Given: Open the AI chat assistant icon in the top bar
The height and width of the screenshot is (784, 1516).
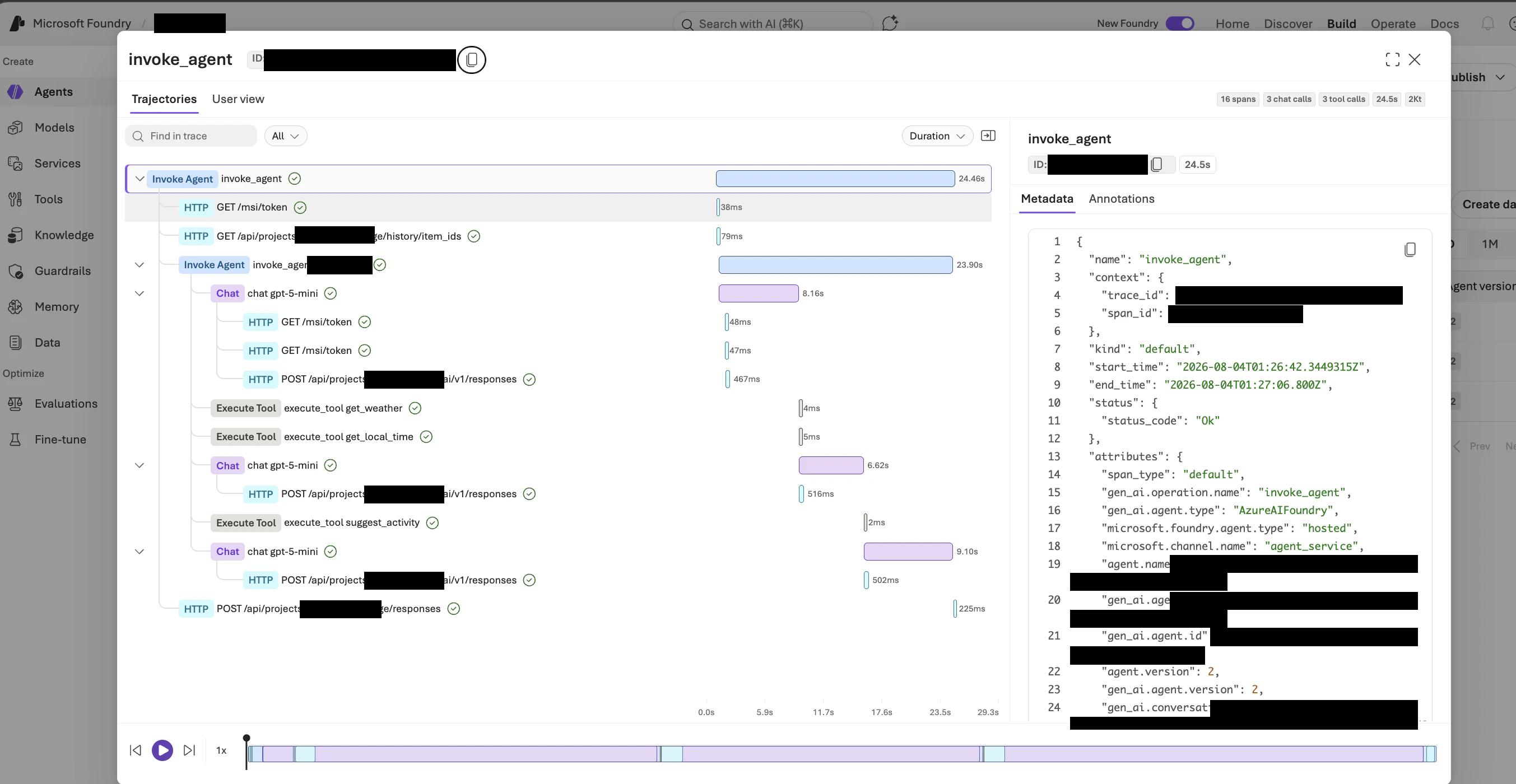Looking at the screenshot, I should 890,24.
